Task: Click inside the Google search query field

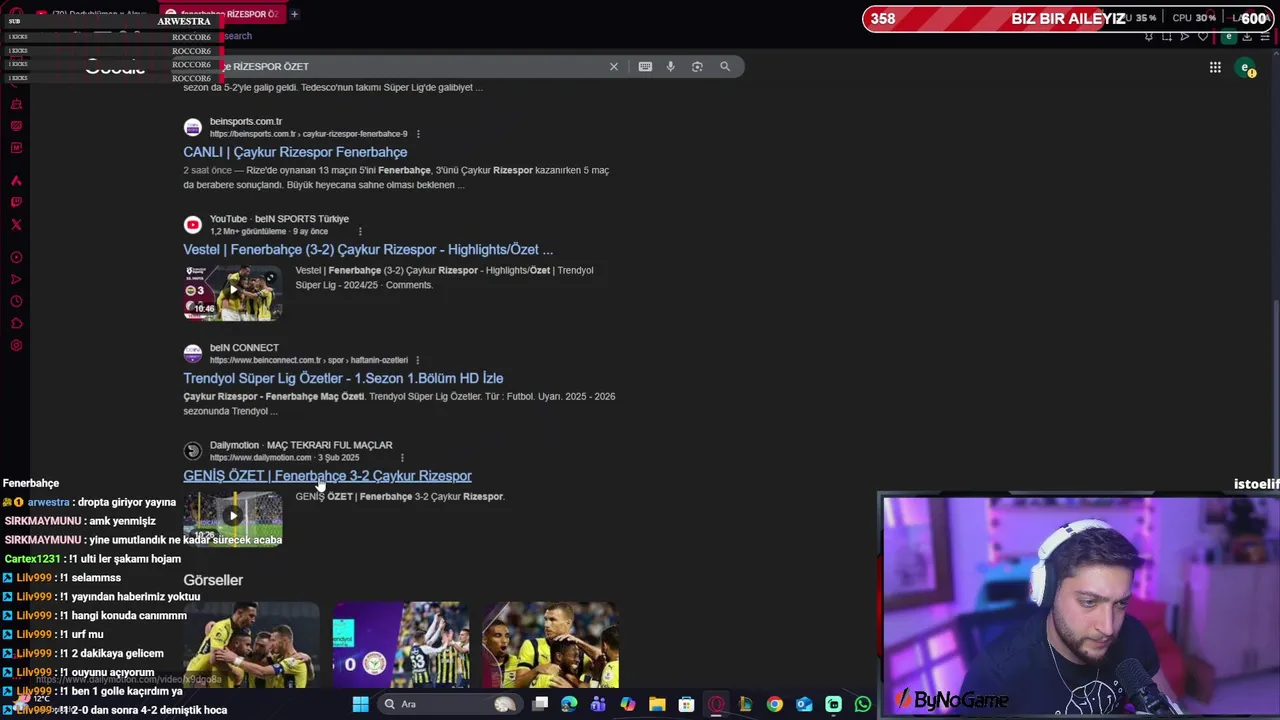Action: 415,66
